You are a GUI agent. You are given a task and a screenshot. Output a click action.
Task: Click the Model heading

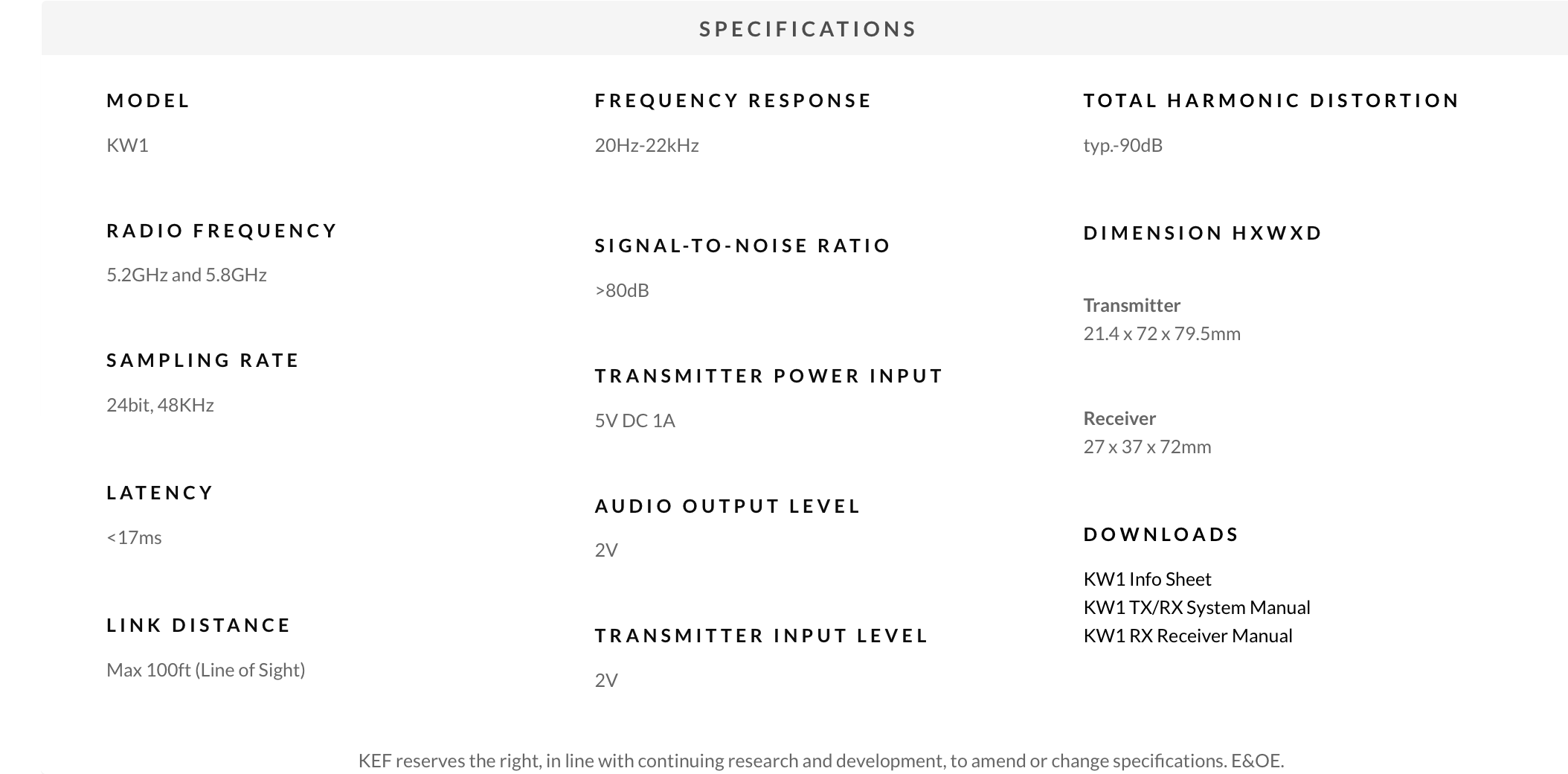[148, 100]
